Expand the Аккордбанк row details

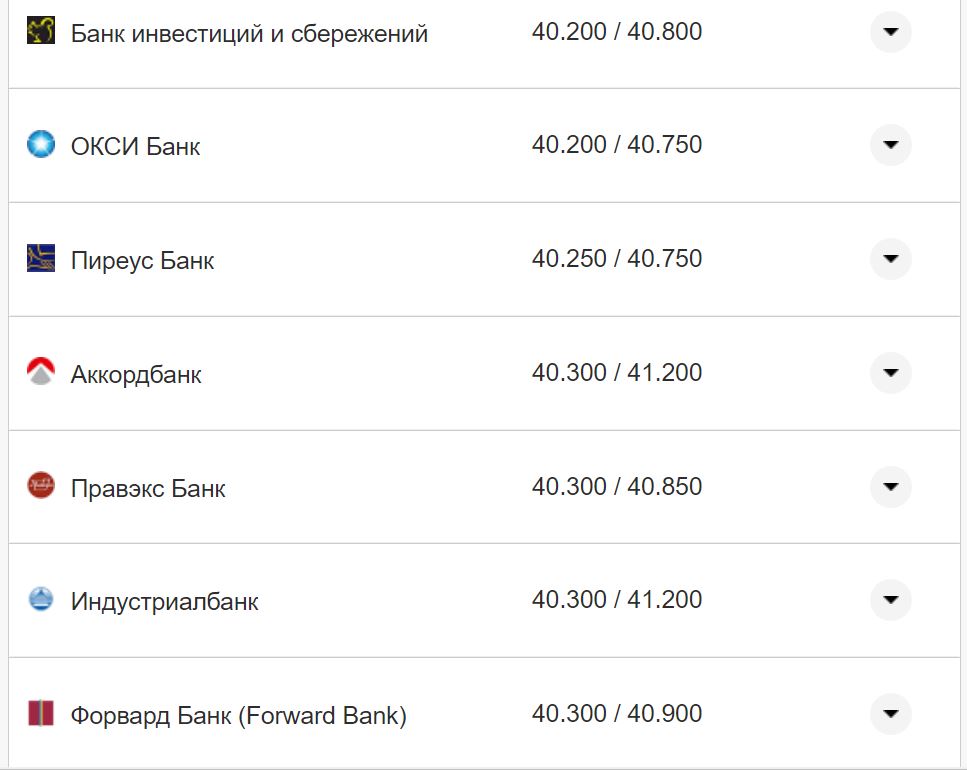[x=889, y=372]
